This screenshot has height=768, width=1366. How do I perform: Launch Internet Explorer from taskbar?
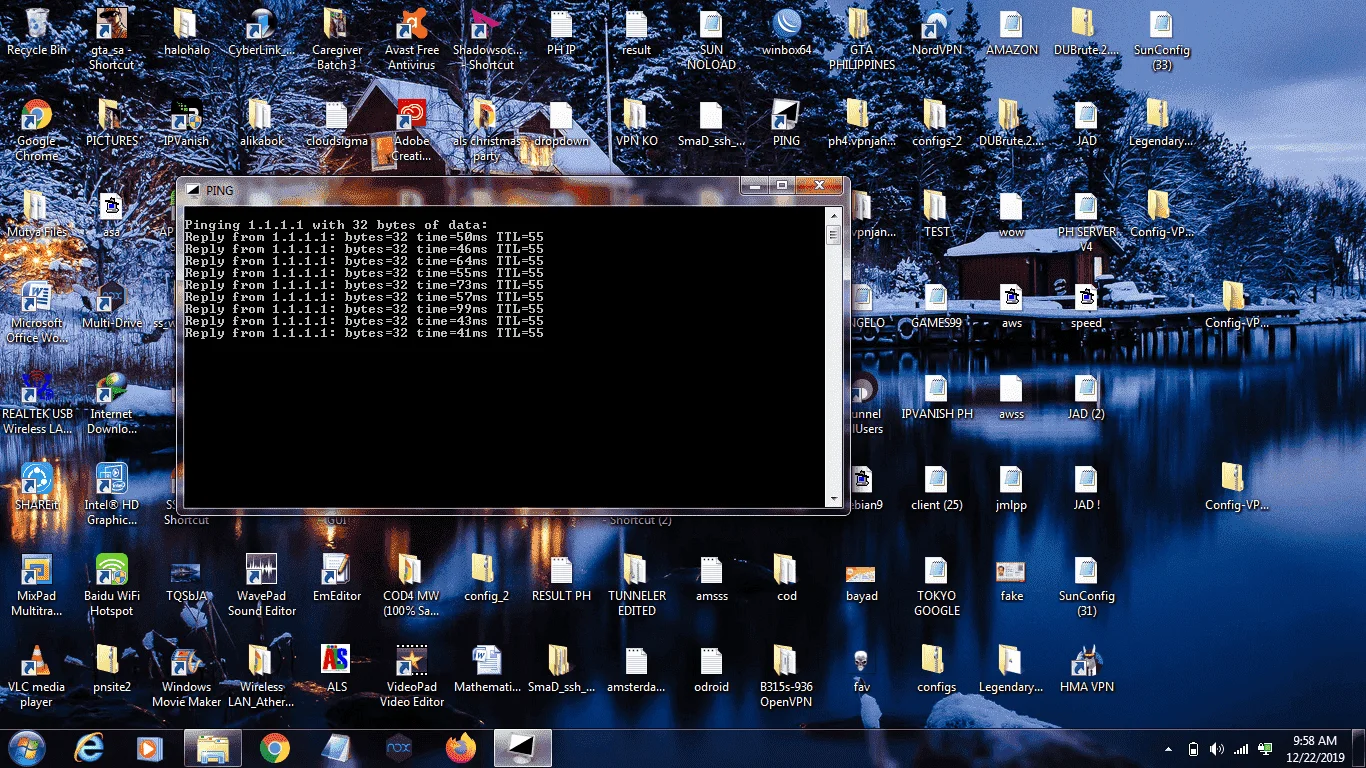coord(90,748)
